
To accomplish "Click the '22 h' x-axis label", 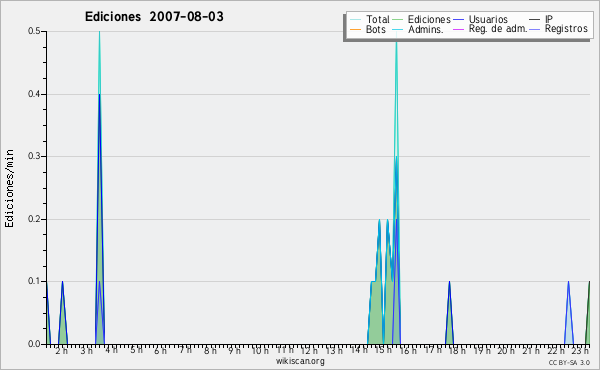I will click(x=556, y=351).
